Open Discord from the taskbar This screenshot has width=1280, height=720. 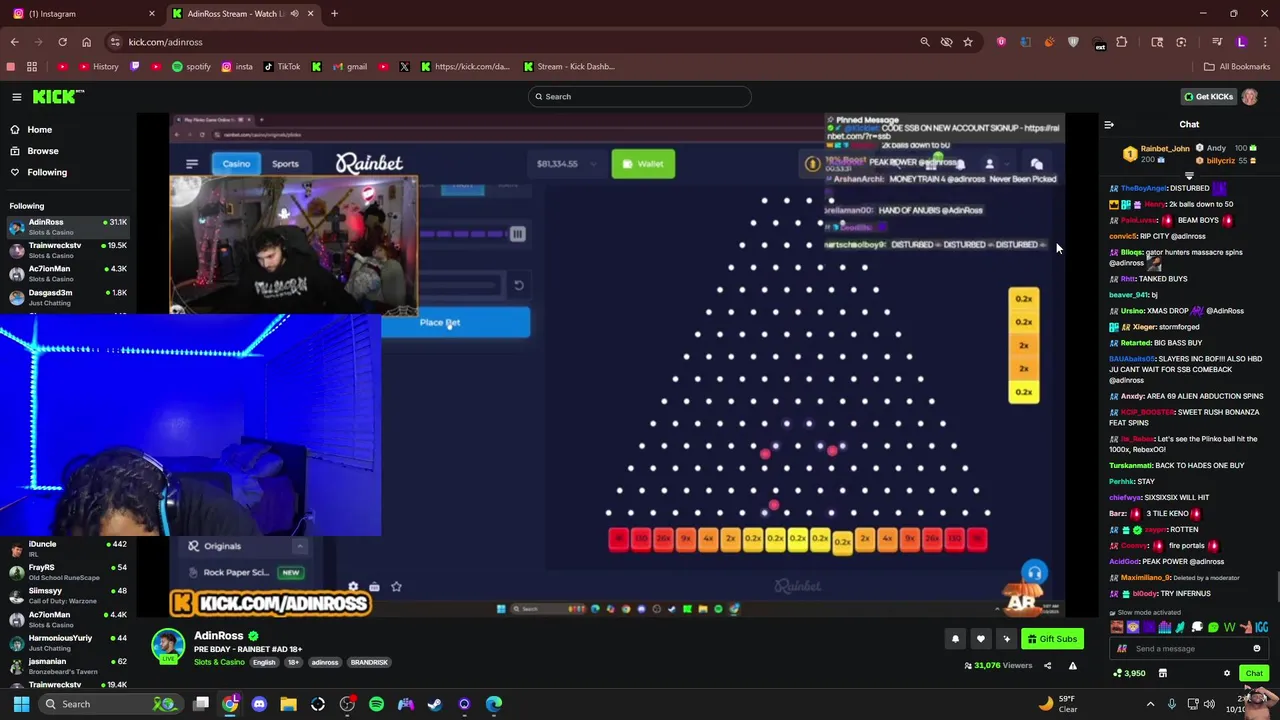coord(260,704)
